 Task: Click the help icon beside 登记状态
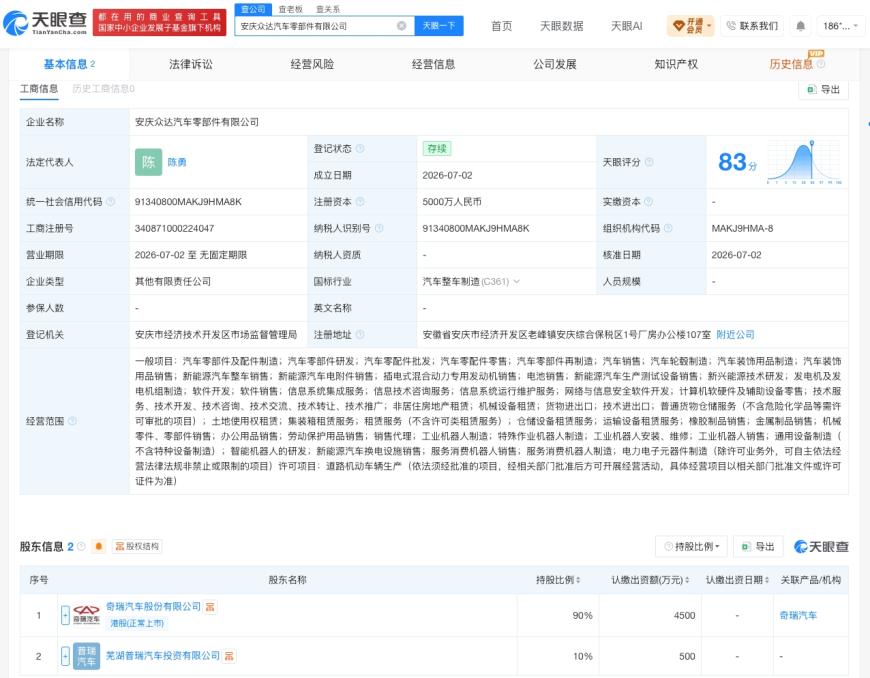tap(360, 149)
